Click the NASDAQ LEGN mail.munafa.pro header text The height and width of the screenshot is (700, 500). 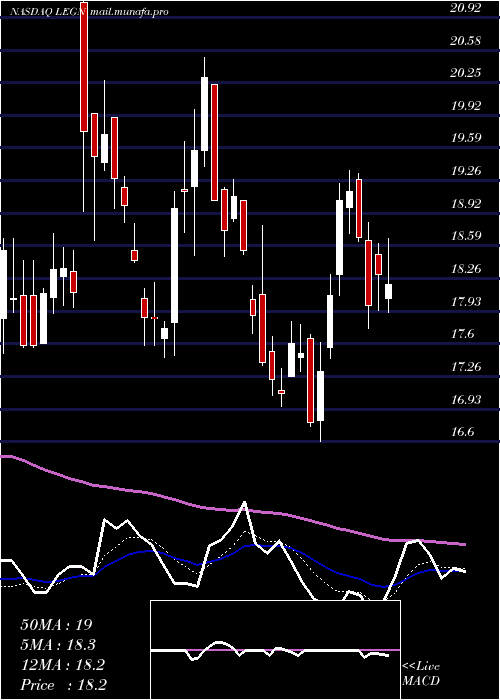tap(89, 12)
